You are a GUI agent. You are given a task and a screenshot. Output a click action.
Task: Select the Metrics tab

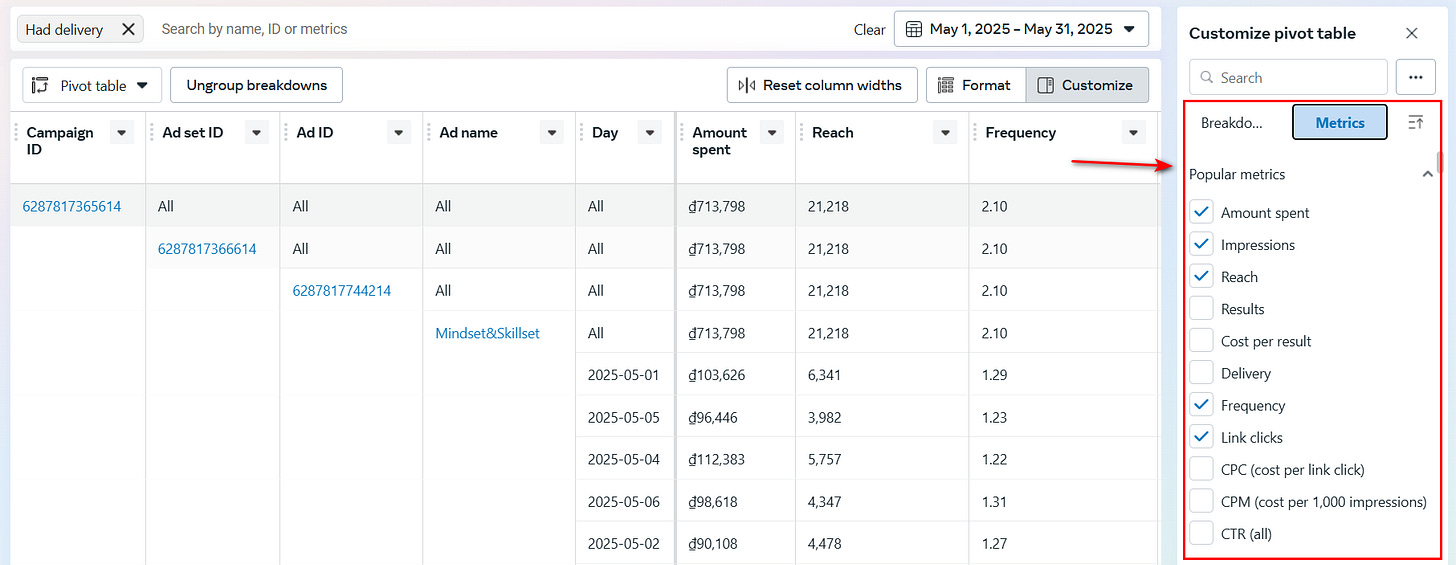1340,122
